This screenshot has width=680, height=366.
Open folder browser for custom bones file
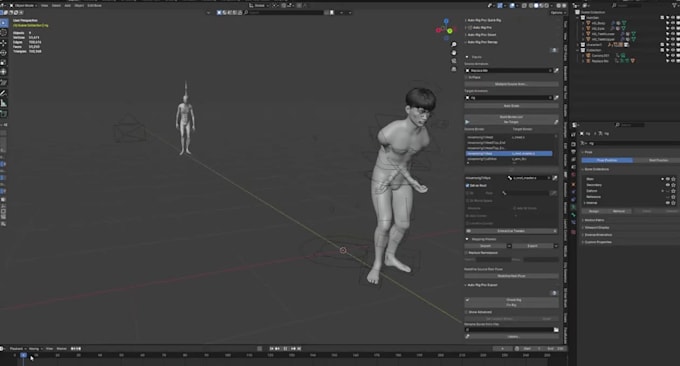pos(556,330)
